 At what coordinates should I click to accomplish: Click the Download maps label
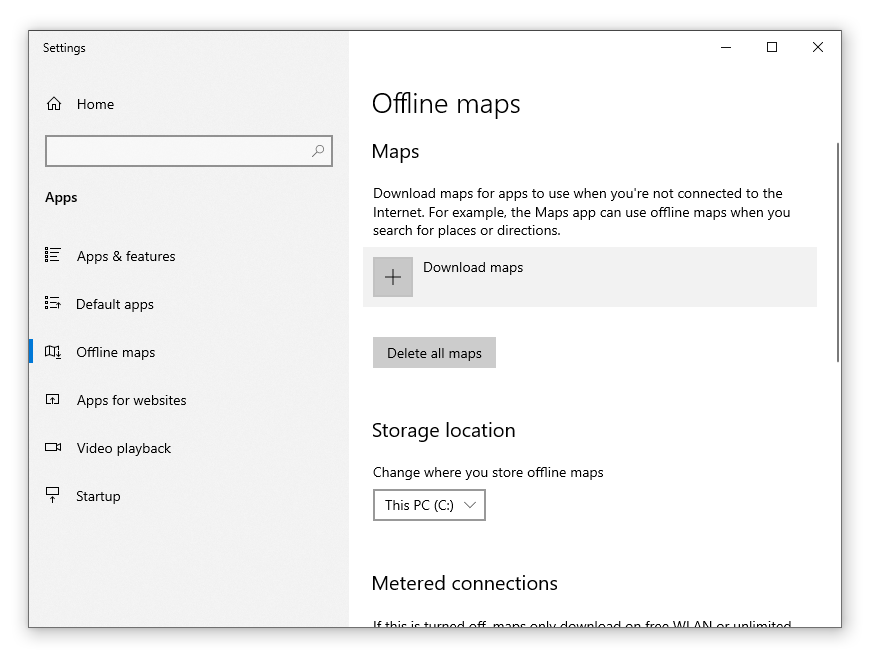(473, 267)
